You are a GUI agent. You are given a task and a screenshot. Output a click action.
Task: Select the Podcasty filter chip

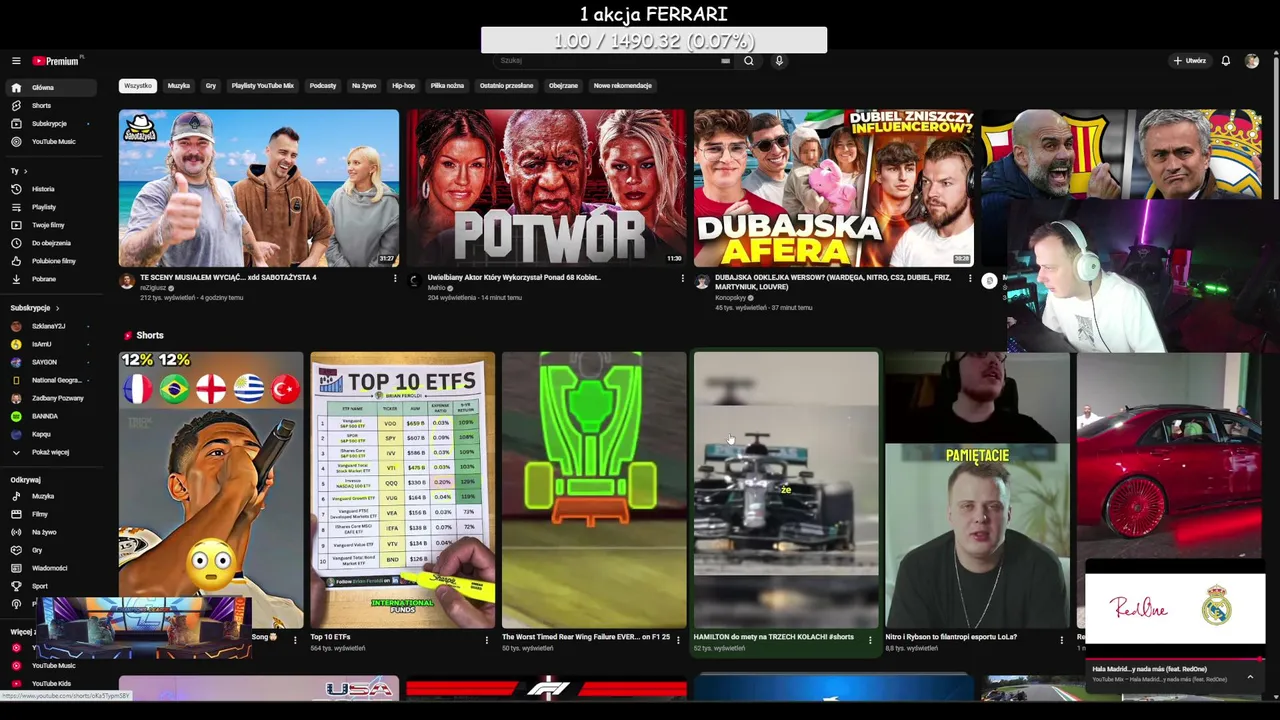pyautogui.click(x=323, y=86)
